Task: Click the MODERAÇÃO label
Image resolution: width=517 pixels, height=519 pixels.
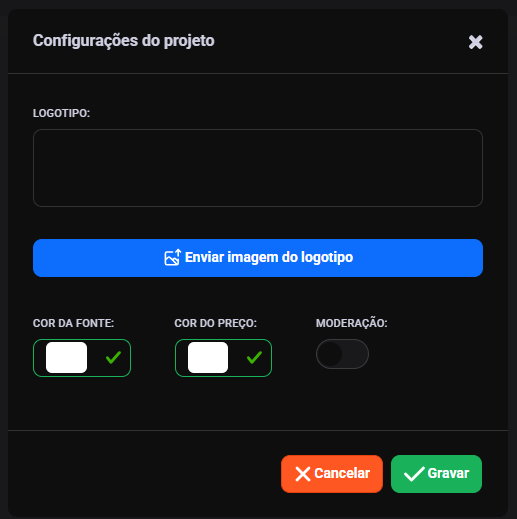Action: point(352,323)
